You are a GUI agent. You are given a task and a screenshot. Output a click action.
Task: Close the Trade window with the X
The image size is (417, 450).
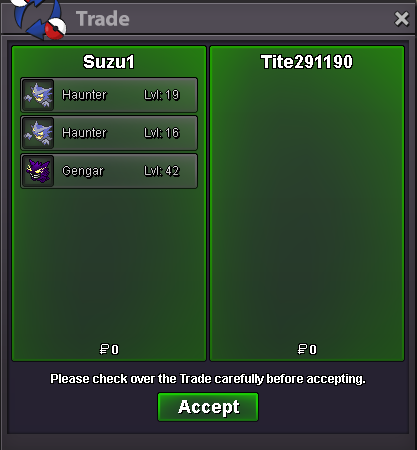click(401, 19)
